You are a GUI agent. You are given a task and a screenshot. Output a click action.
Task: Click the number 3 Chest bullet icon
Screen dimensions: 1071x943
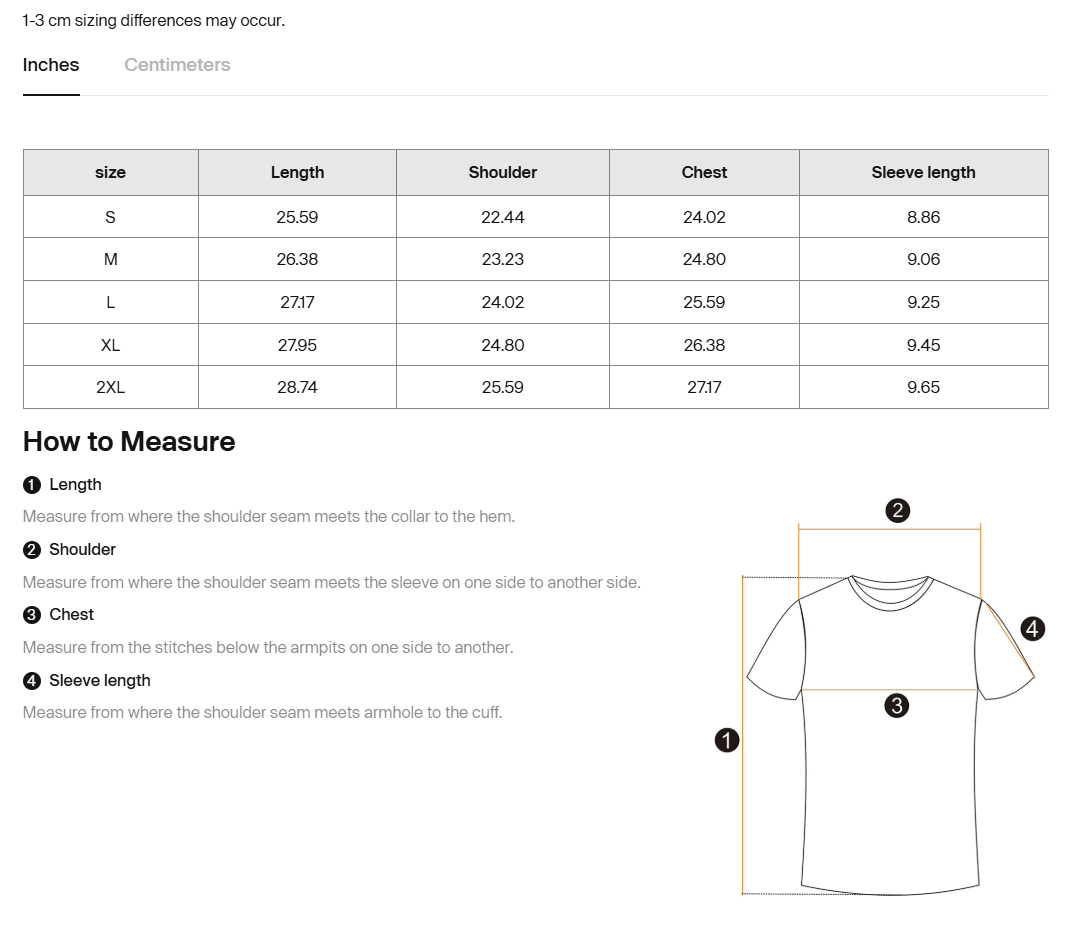(31, 615)
